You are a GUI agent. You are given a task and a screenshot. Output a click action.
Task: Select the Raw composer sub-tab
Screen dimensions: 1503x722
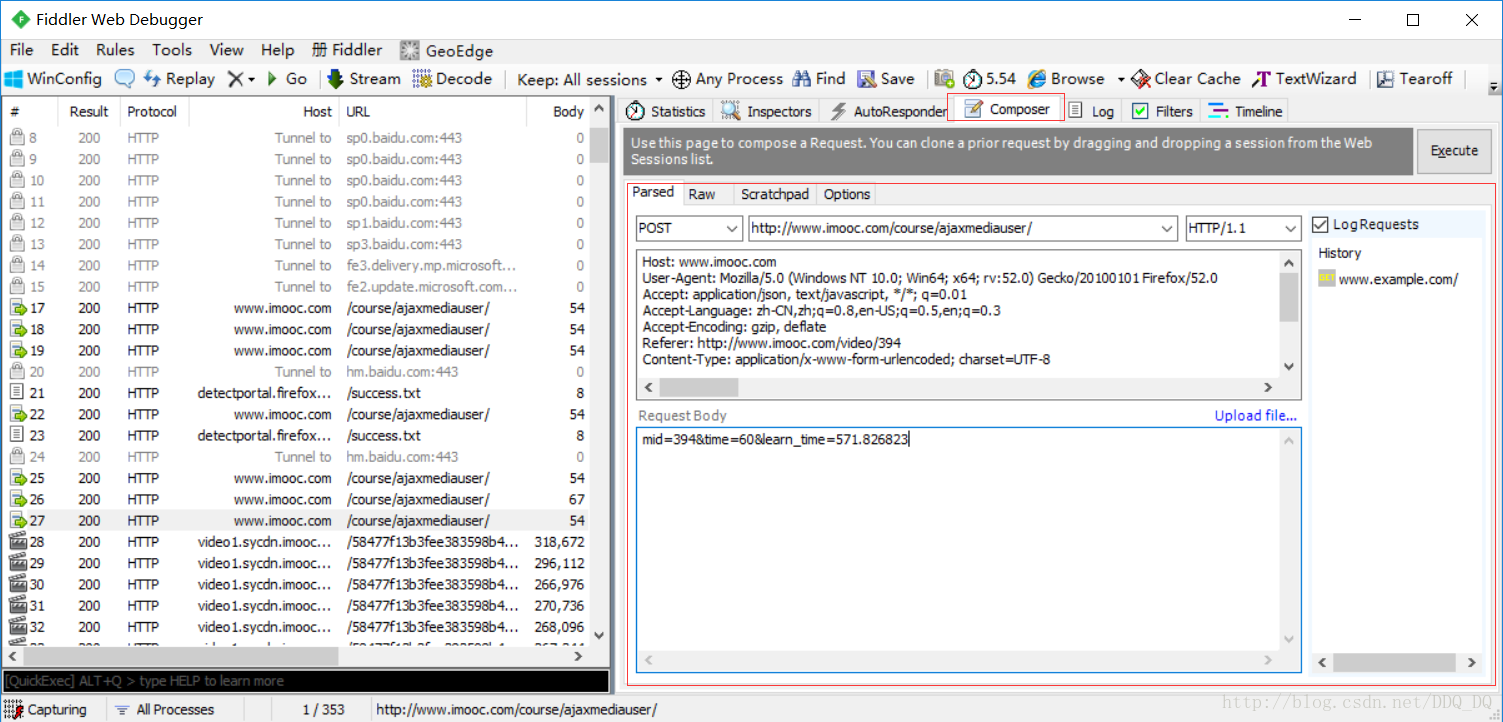point(702,194)
